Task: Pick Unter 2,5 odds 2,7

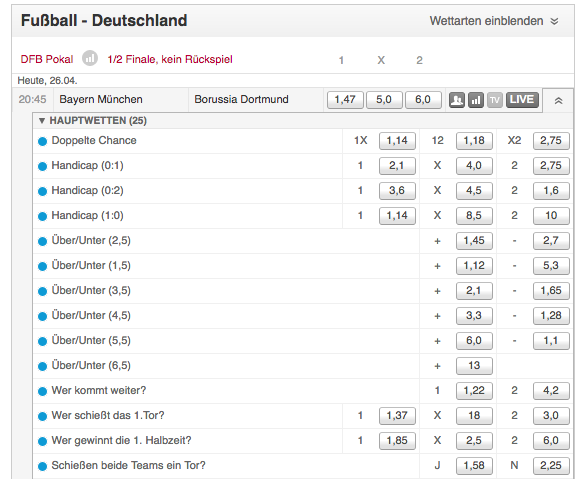Action: (x=551, y=241)
